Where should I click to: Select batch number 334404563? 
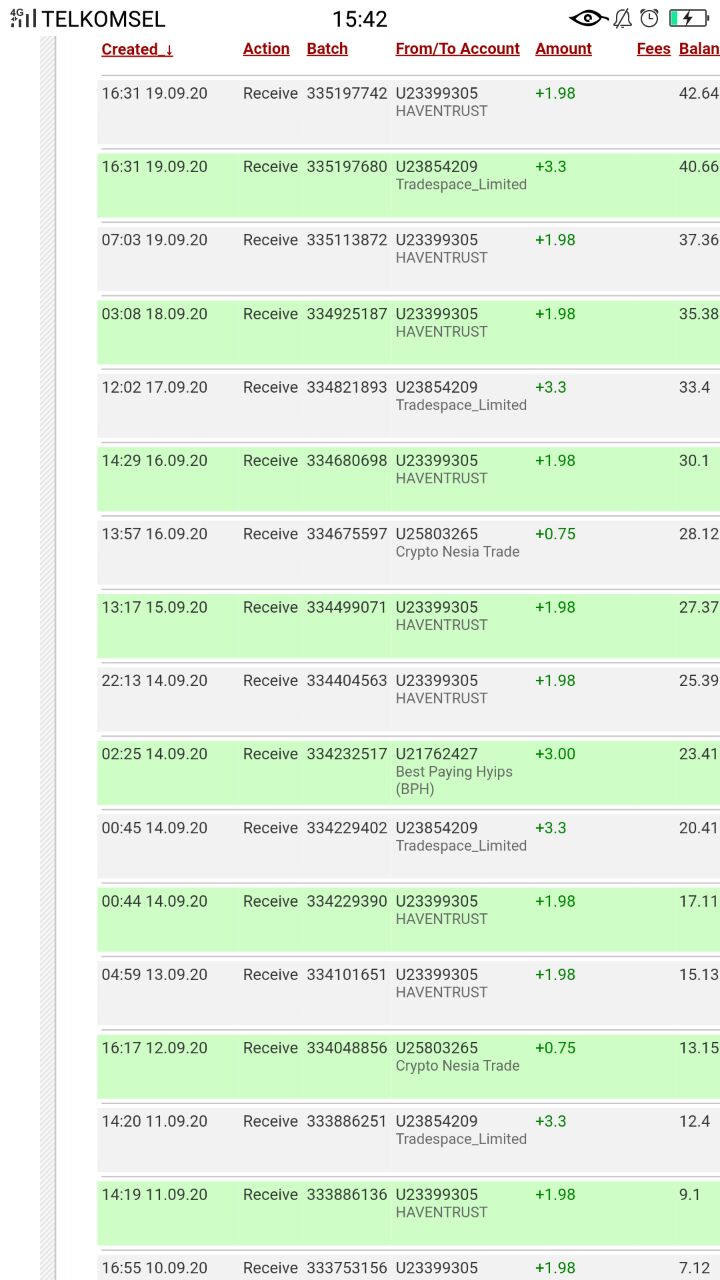(x=347, y=681)
